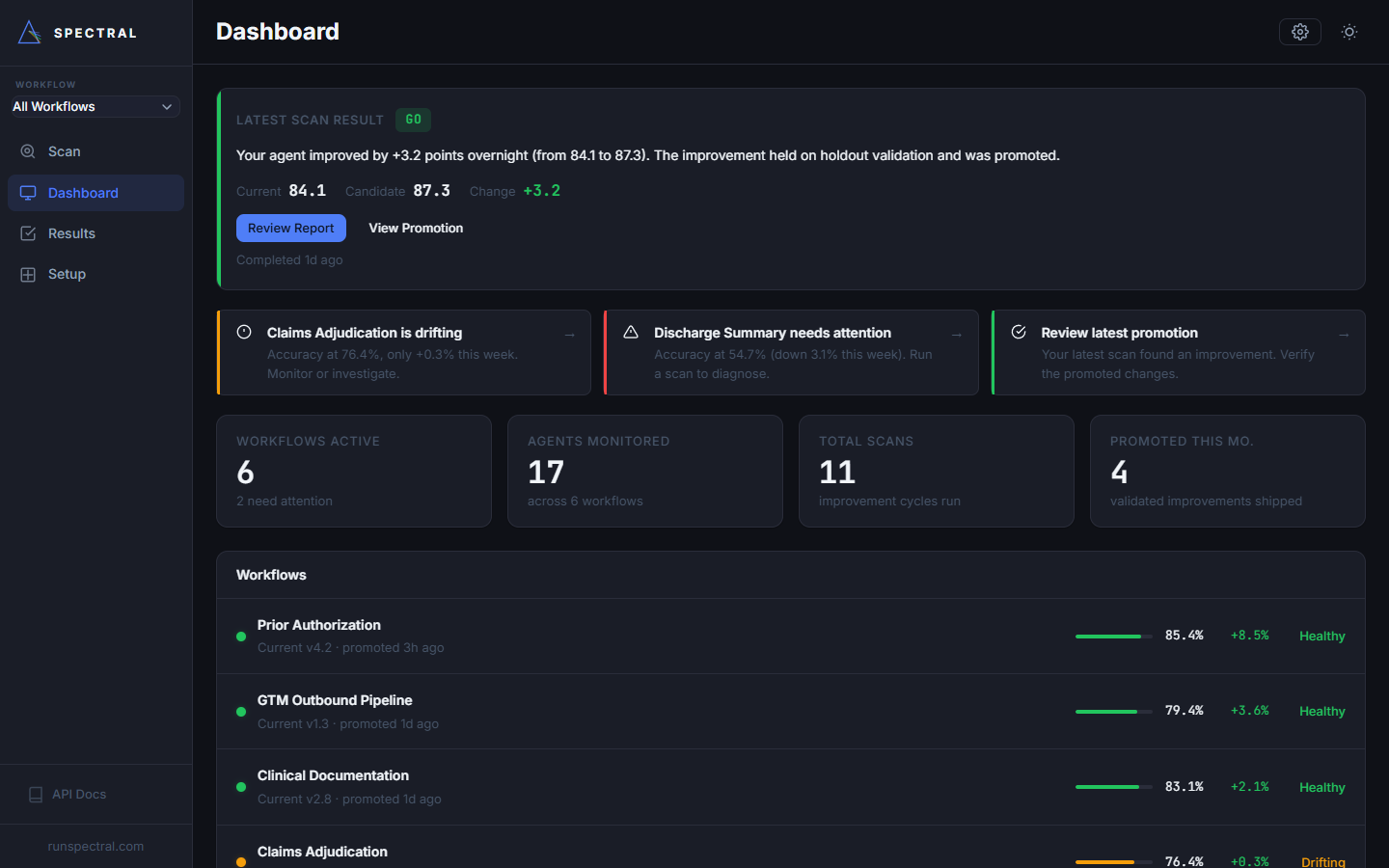This screenshot has height=868, width=1389.
Task: Click the check-circle icon on promotion card
Action: tap(1019, 331)
